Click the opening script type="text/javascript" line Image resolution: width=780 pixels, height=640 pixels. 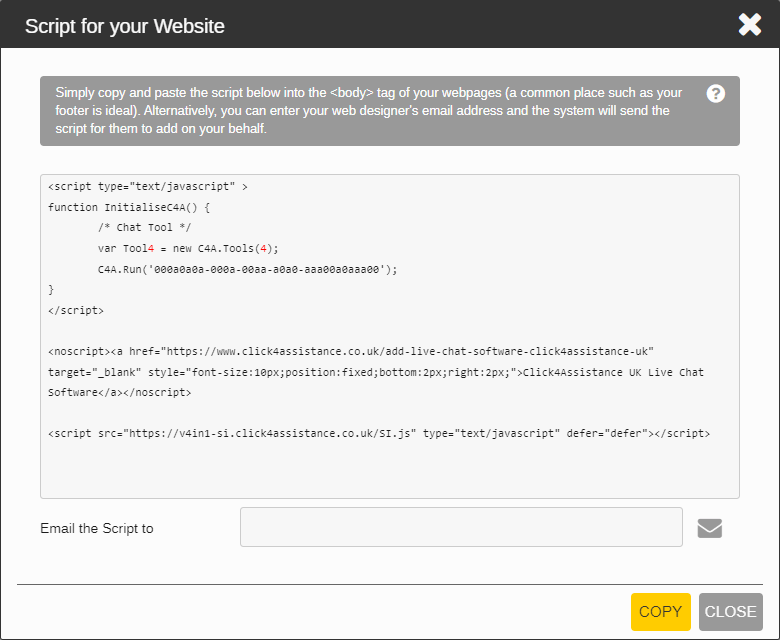pos(147,186)
